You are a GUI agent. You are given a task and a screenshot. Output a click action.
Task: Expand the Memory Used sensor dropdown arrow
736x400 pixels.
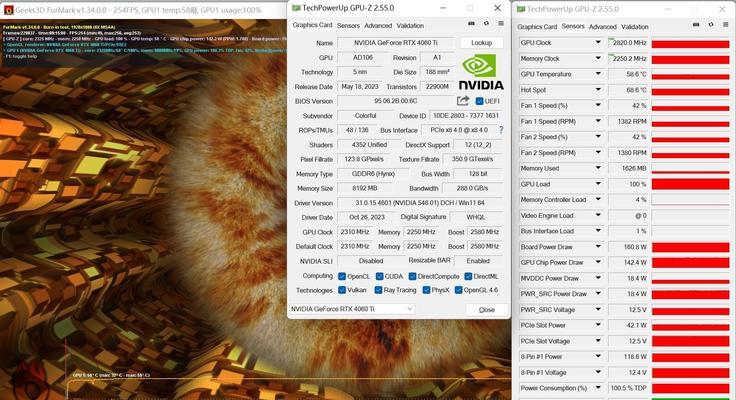(x=598, y=168)
